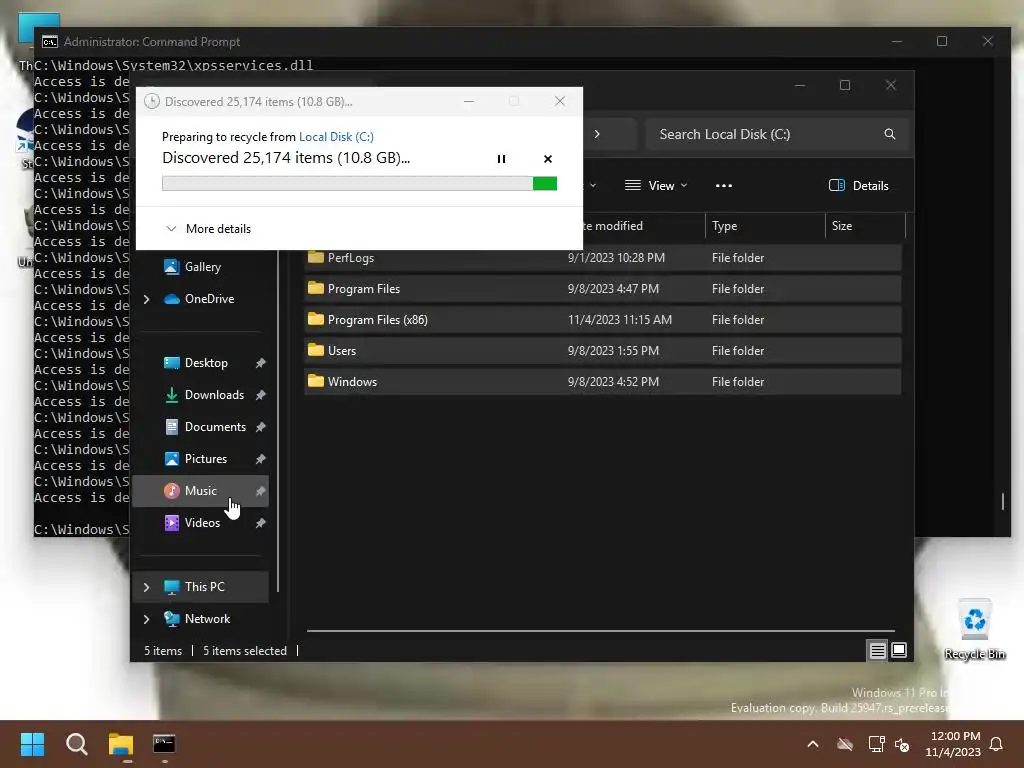Click the Windows folder icon
This screenshot has height=768, width=1024.
(316, 381)
